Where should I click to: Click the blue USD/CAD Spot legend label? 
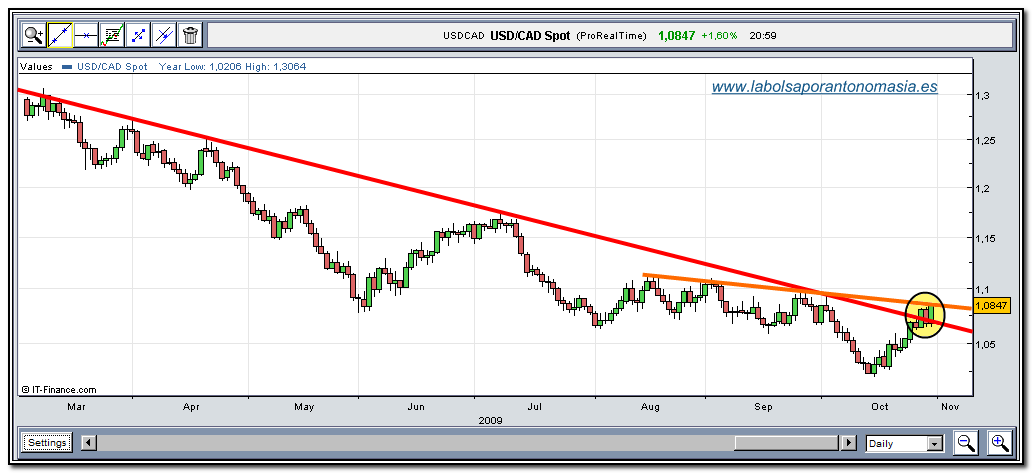tap(113, 66)
